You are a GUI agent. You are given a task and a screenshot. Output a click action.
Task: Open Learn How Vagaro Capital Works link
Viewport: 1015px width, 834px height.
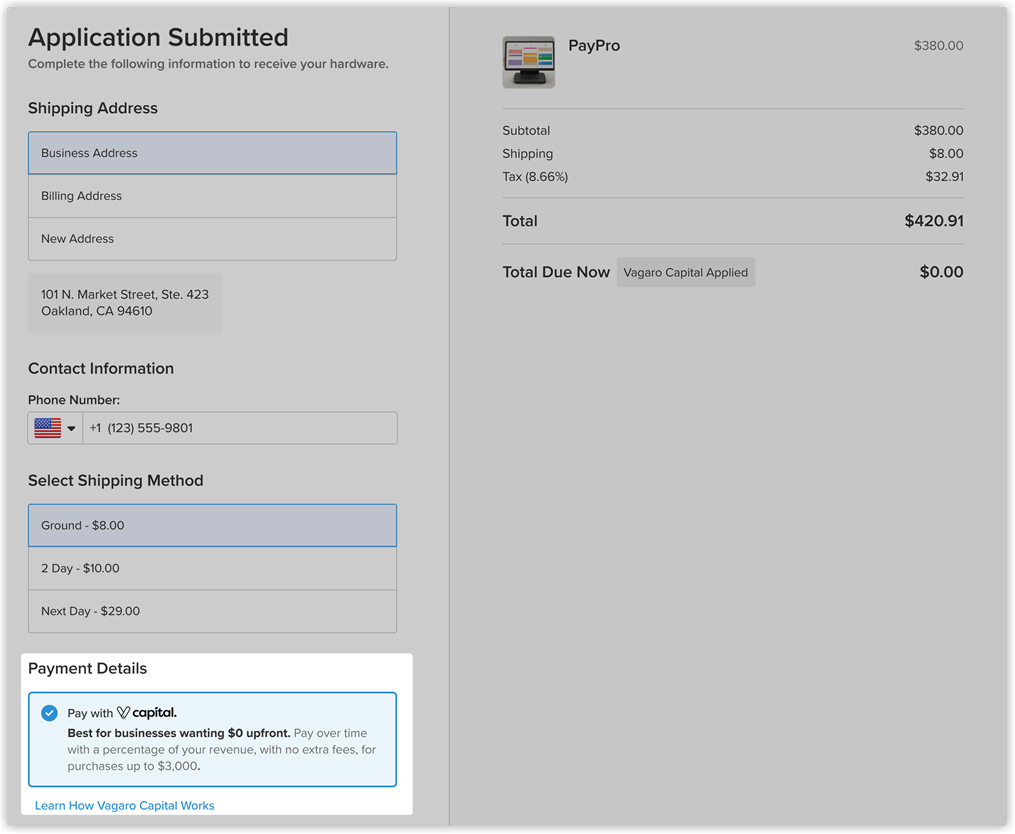(124, 806)
